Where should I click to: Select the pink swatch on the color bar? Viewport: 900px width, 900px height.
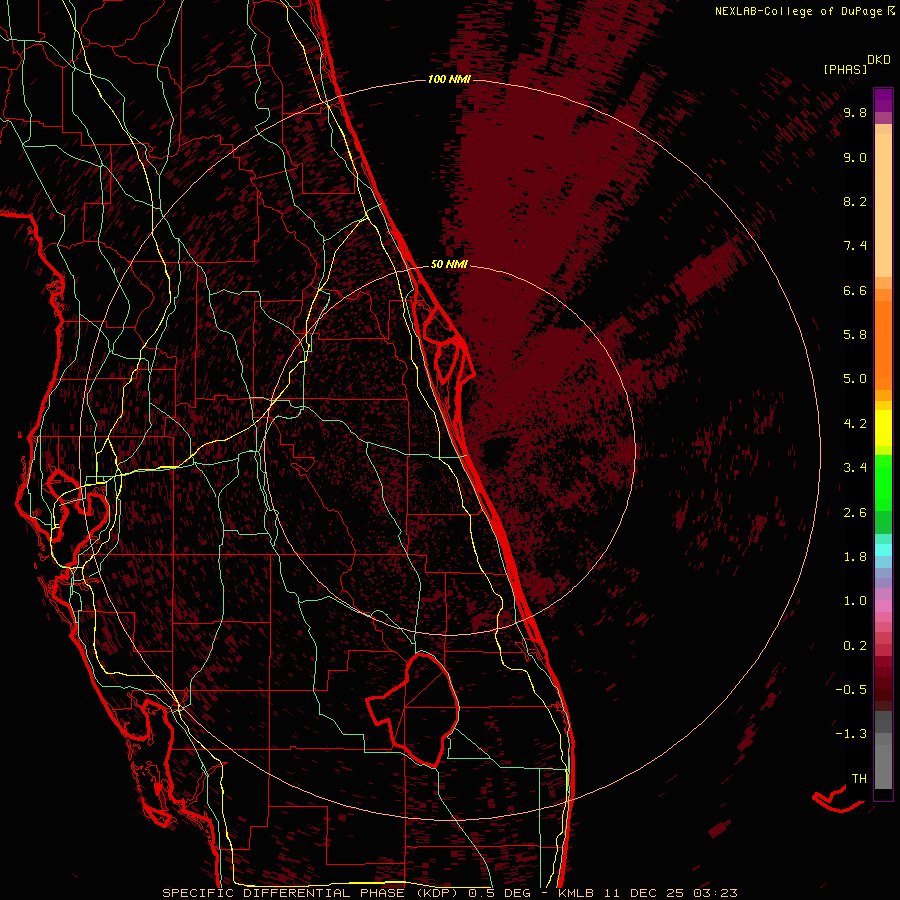click(x=883, y=606)
